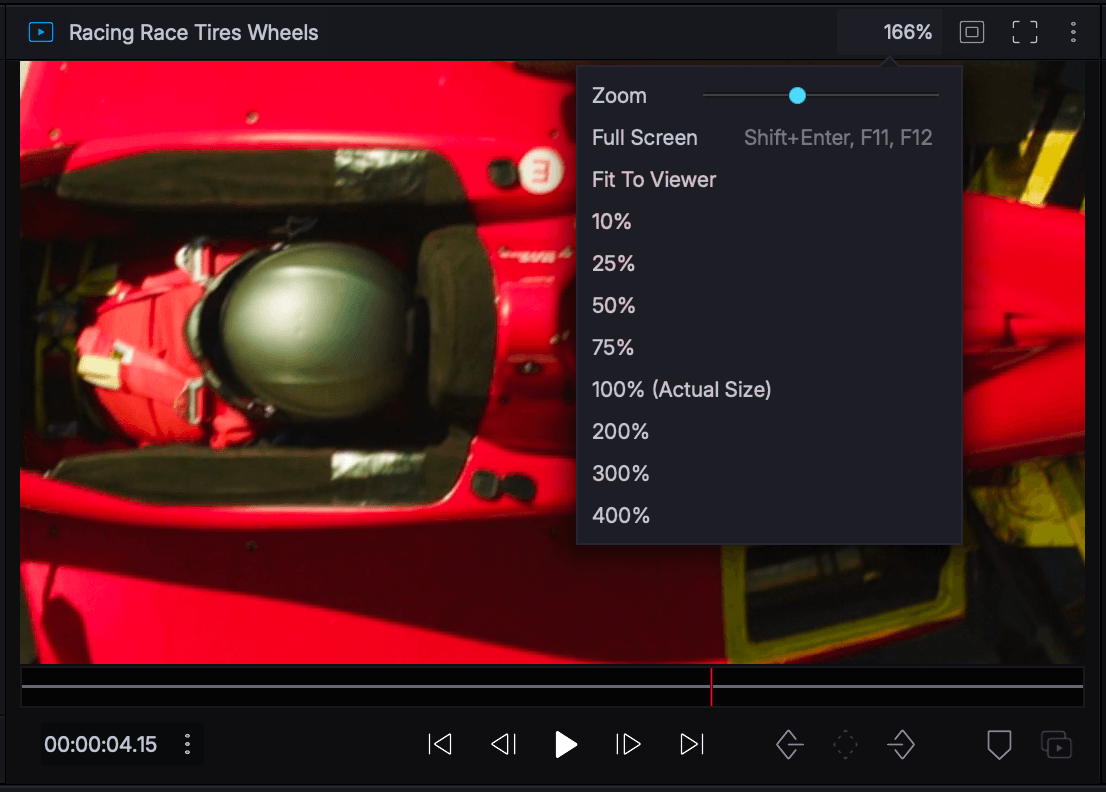Click the viewer play icon beside the title
This screenshot has height=792, width=1106.
point(41,32)
